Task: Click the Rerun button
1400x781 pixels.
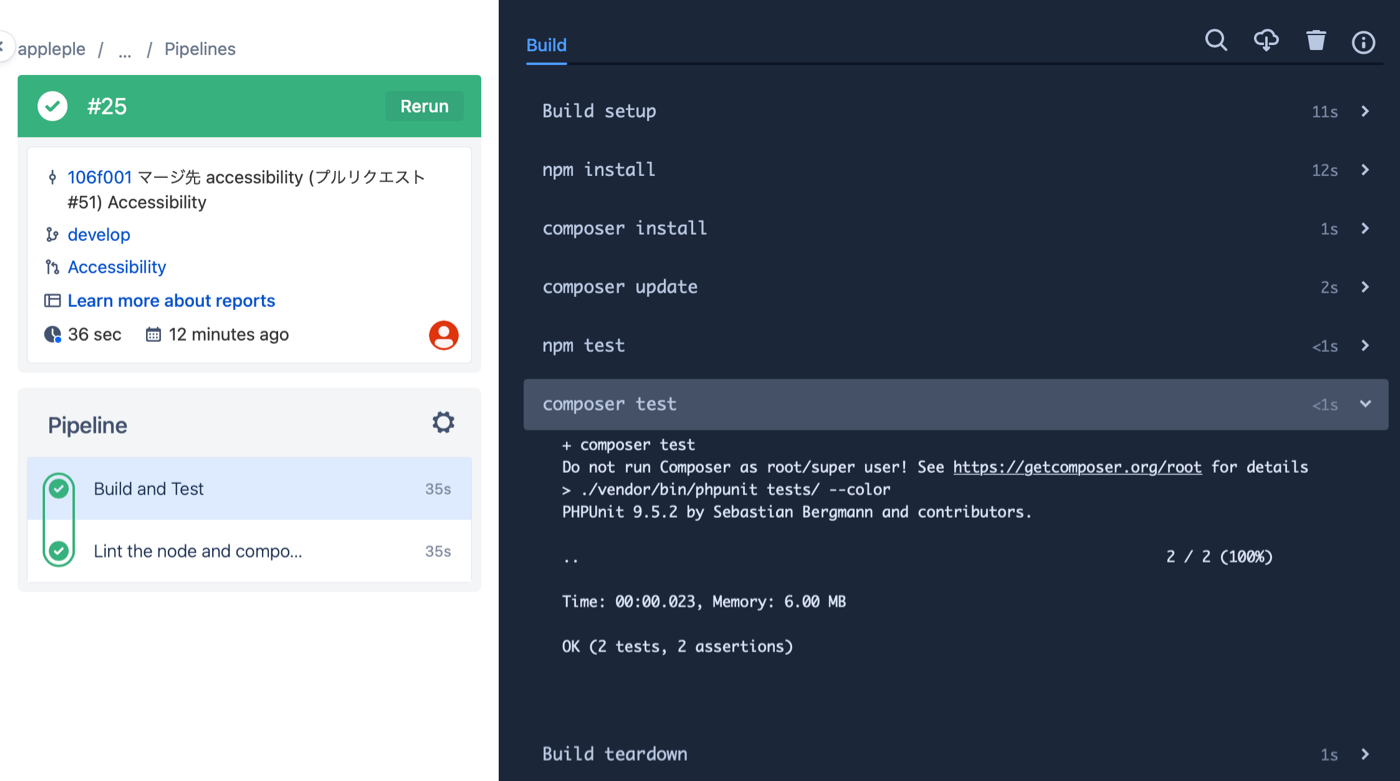Action: [x=424, y=106]
